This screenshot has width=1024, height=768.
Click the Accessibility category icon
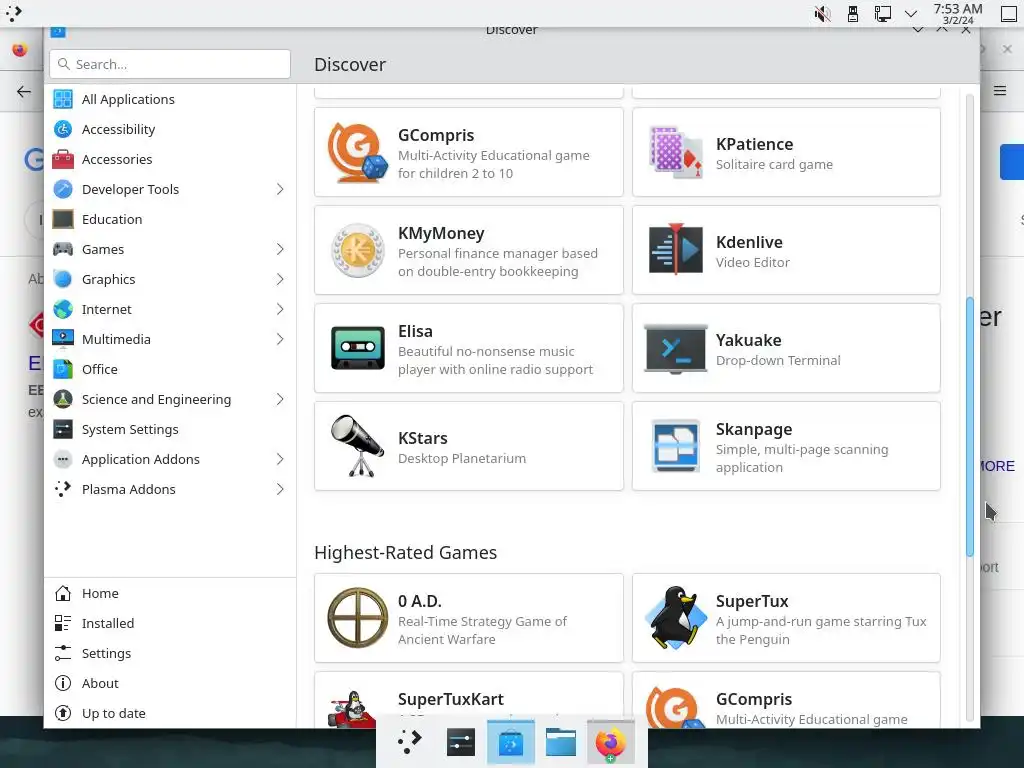coord(63,129)
